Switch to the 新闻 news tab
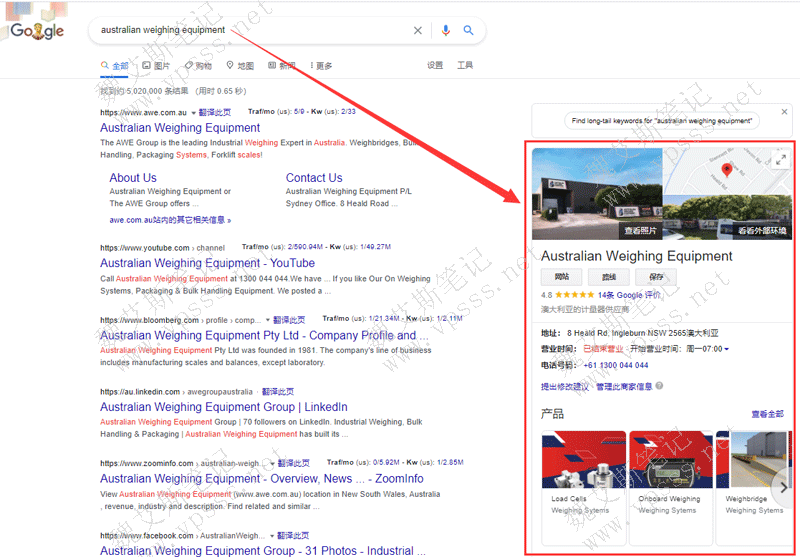Screen dimensions: 800x557 pyautogui.click(x=282, y=66)
